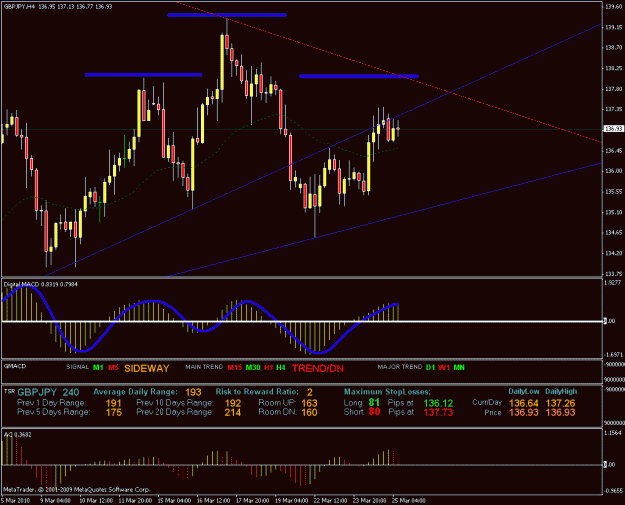Click the Maximum StopLosses heading
Image resolution: width=625 pixels, height=505 pixels.
[387, 392]
